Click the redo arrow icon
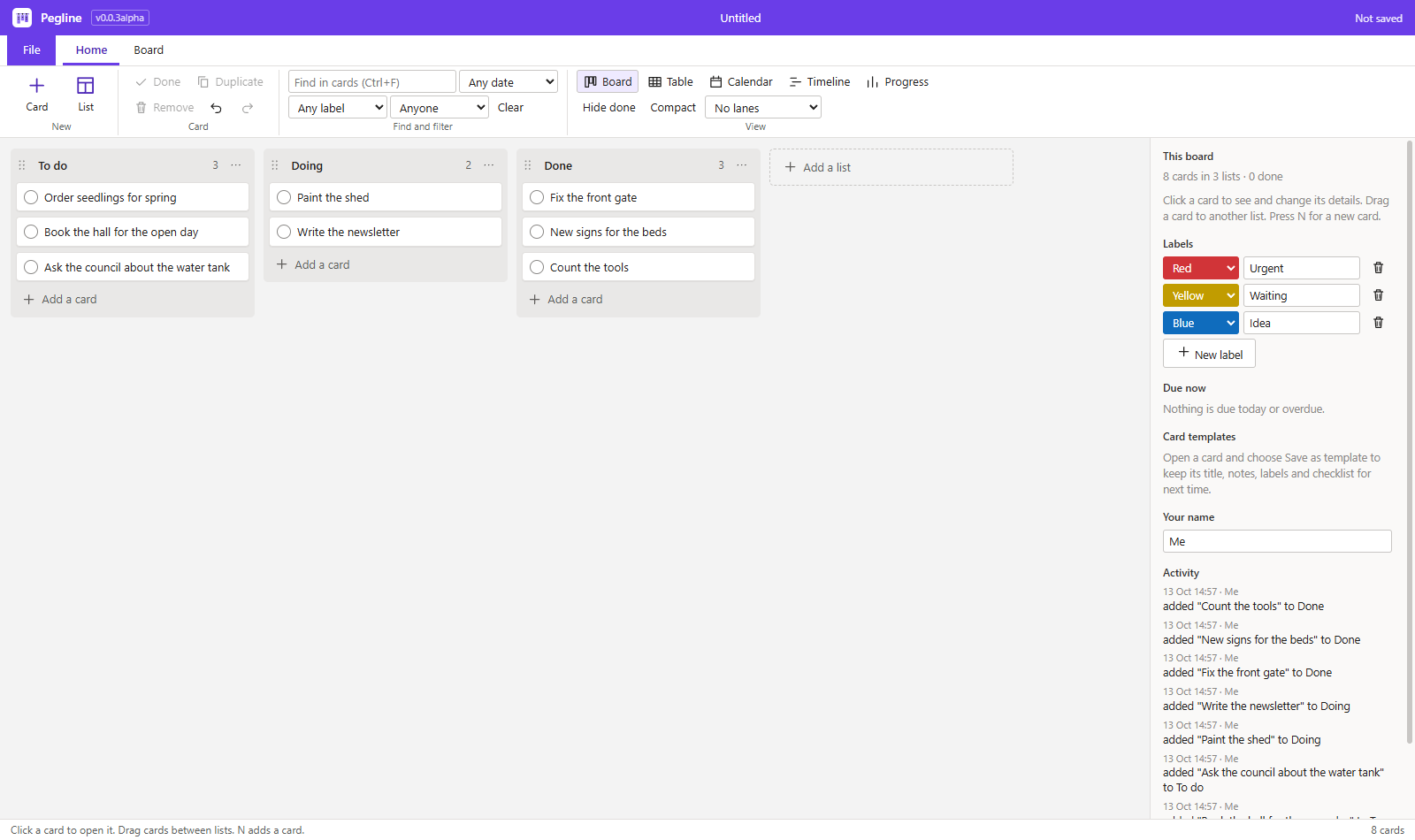The width and height of the screenshot is (1415, 840). pyautogui.click(x=248, y=108)
